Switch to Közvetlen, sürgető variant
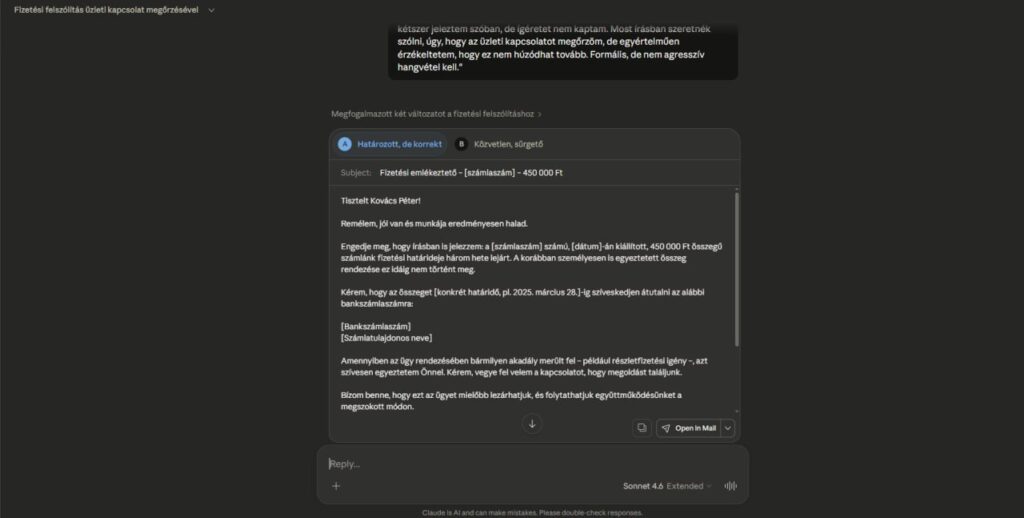 [x=500, y=144]
